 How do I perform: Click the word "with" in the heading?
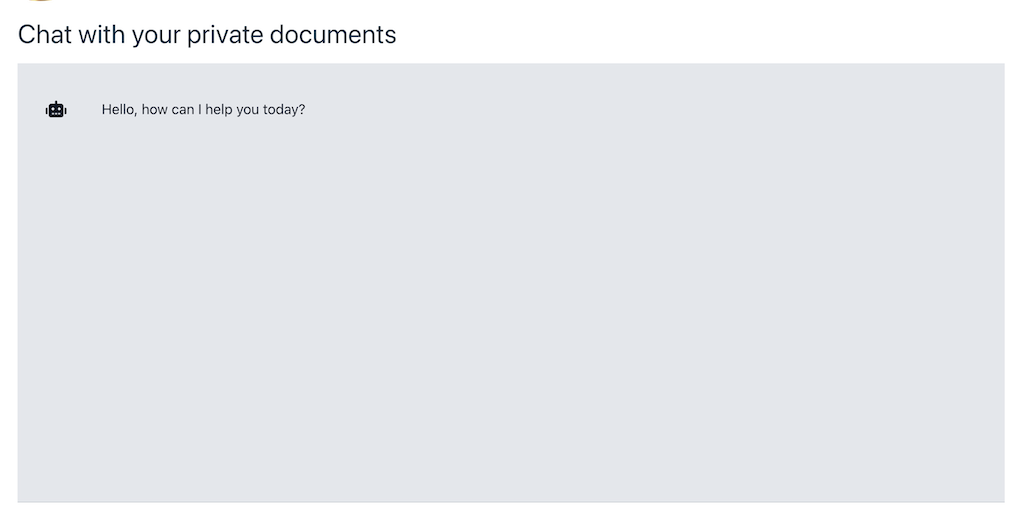pos(101,35)
